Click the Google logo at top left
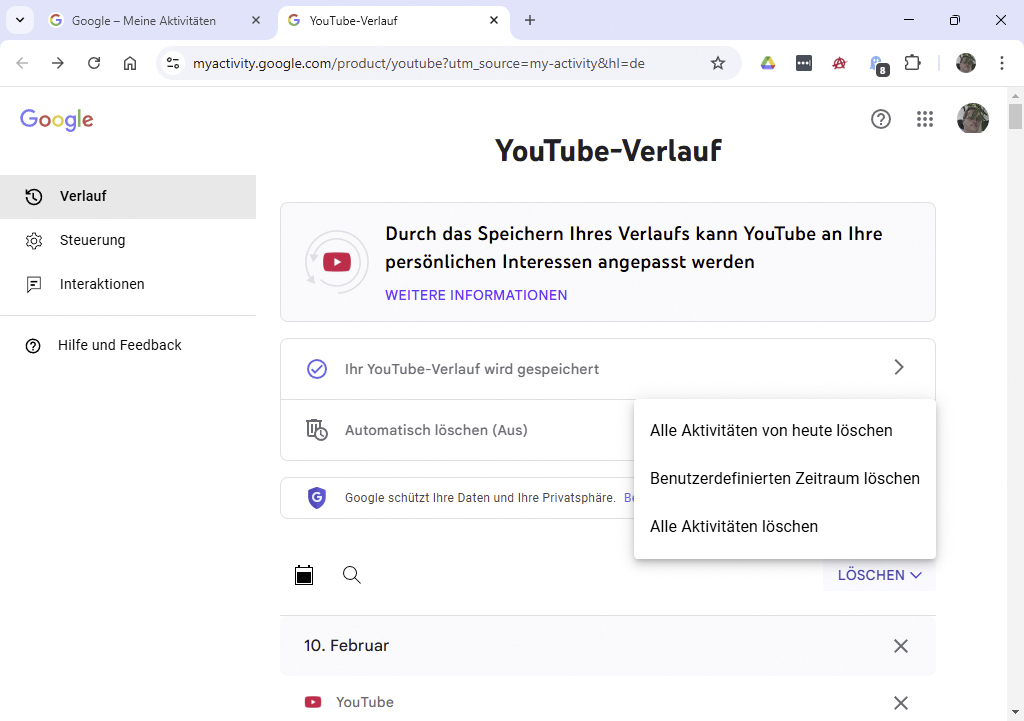Screen dimensions: 1024x721 56,119
